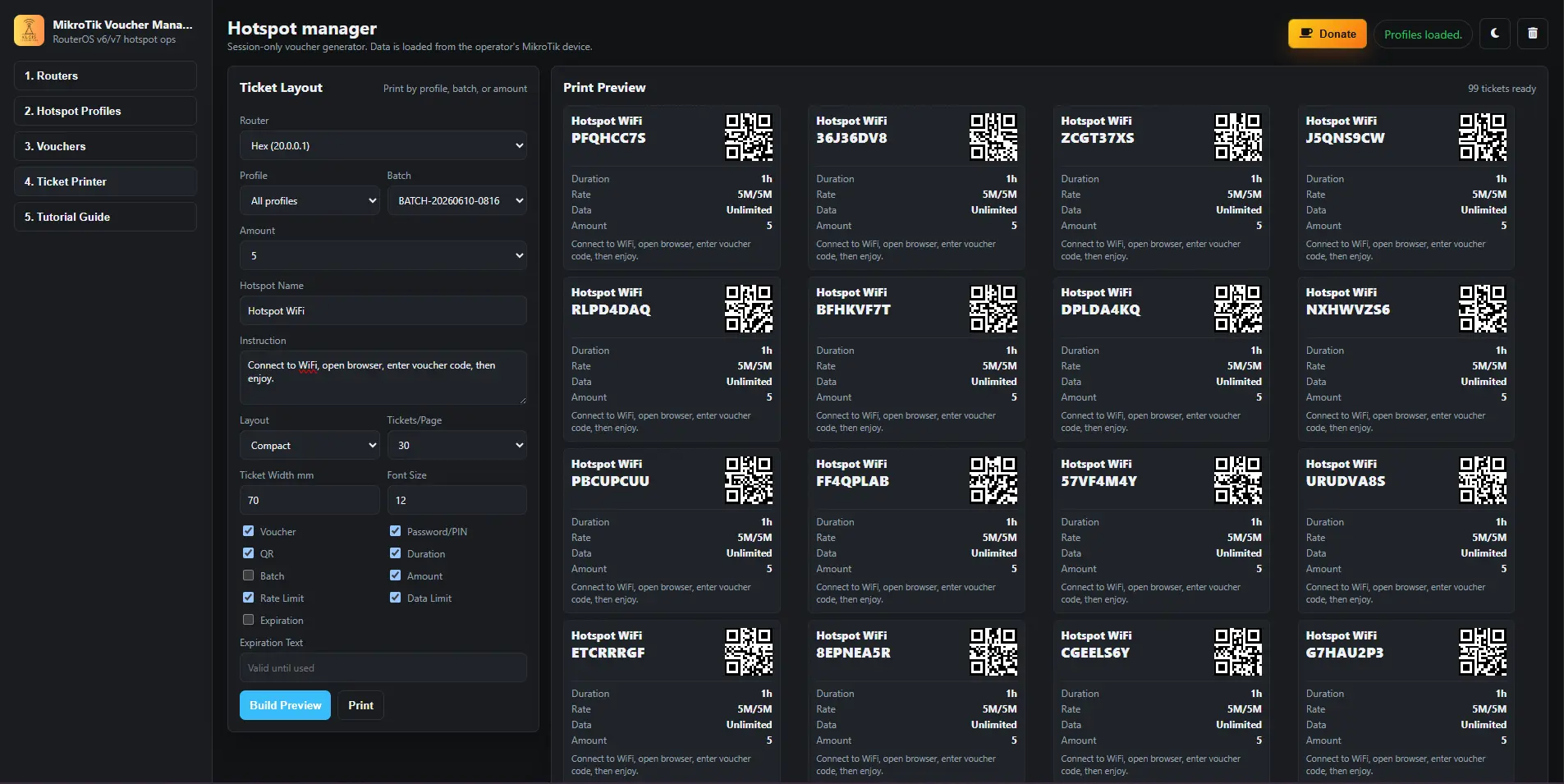
Task: Click QR code on ticket 8EPNEA5R
Action: [x=993, y=652]
